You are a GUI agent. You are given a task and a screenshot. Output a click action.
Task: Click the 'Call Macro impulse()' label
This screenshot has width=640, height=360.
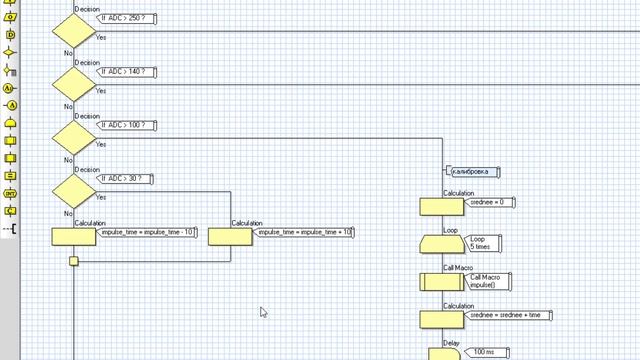[488, 281]
